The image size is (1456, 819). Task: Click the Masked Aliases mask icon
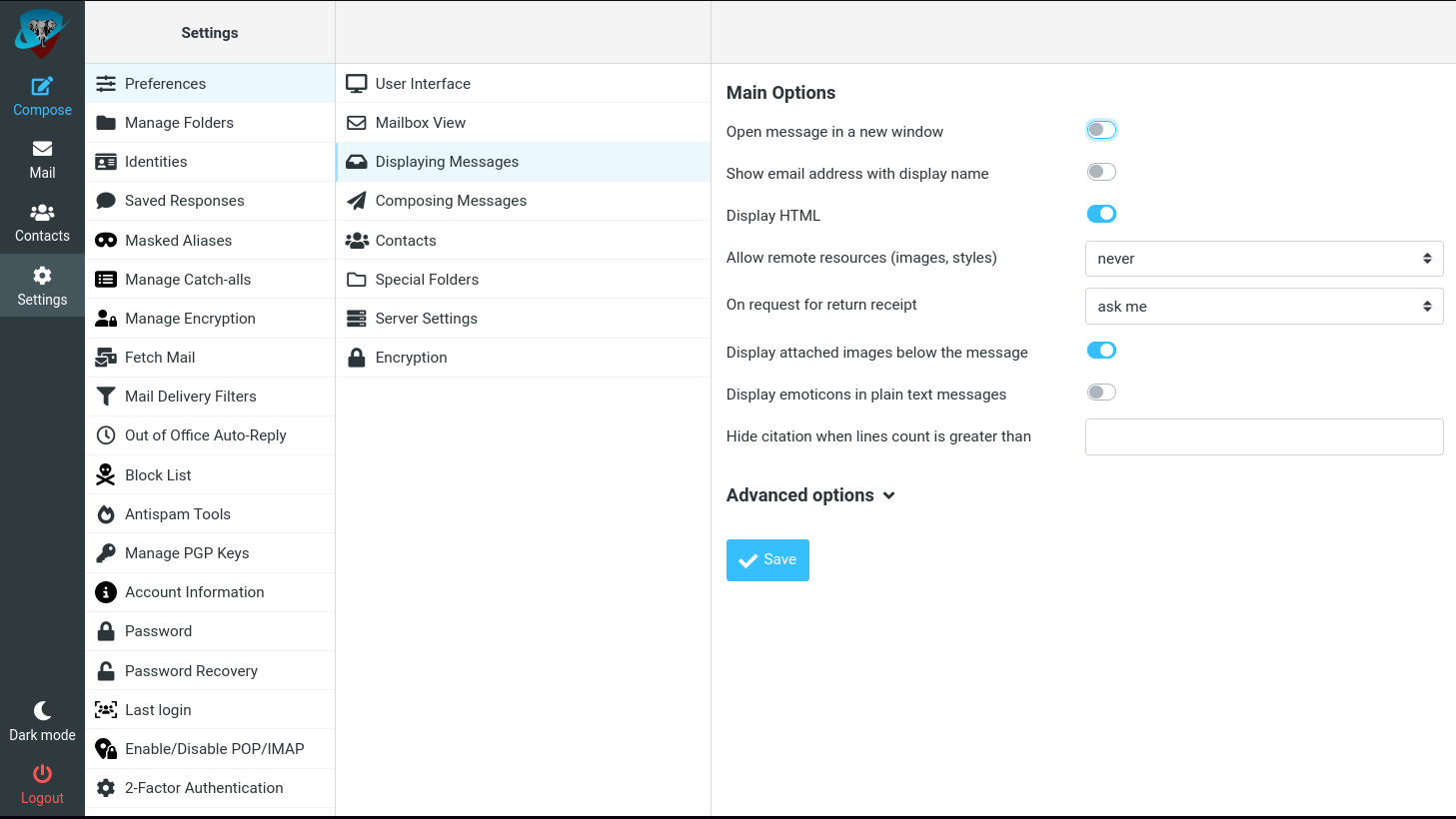pos(106,241)
